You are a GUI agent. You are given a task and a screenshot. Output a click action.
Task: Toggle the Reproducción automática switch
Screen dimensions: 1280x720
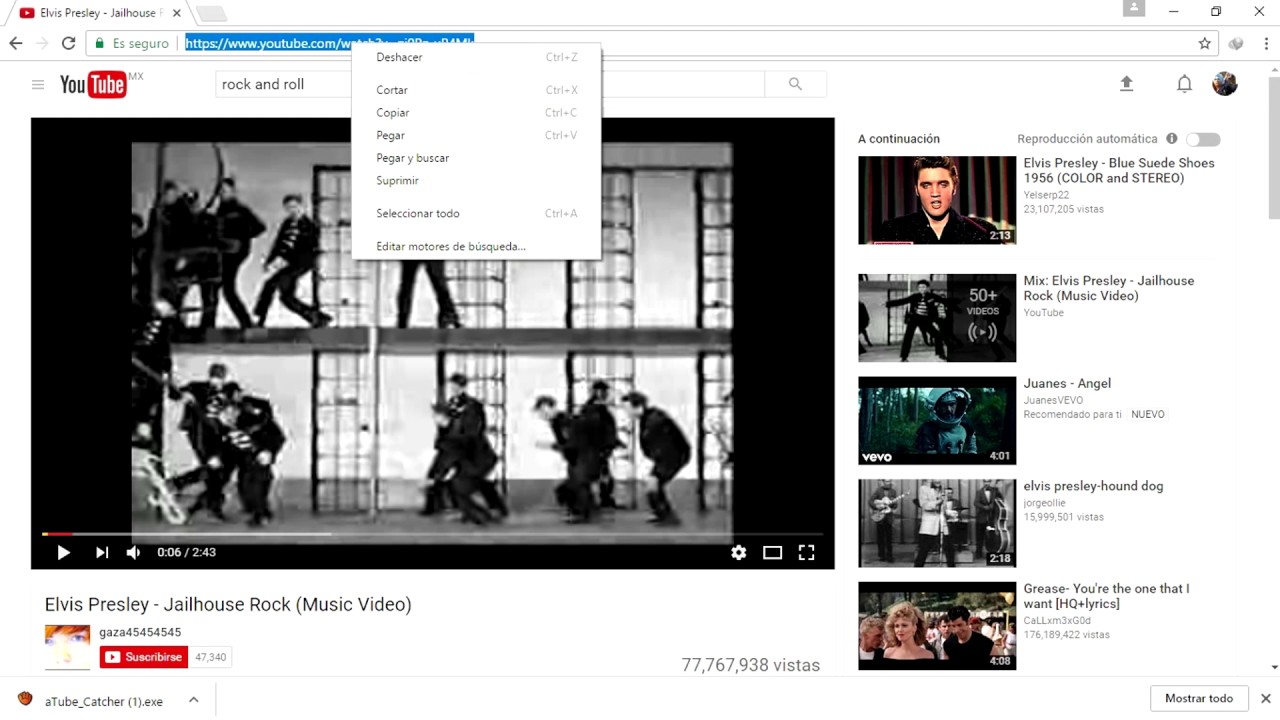1203,139
